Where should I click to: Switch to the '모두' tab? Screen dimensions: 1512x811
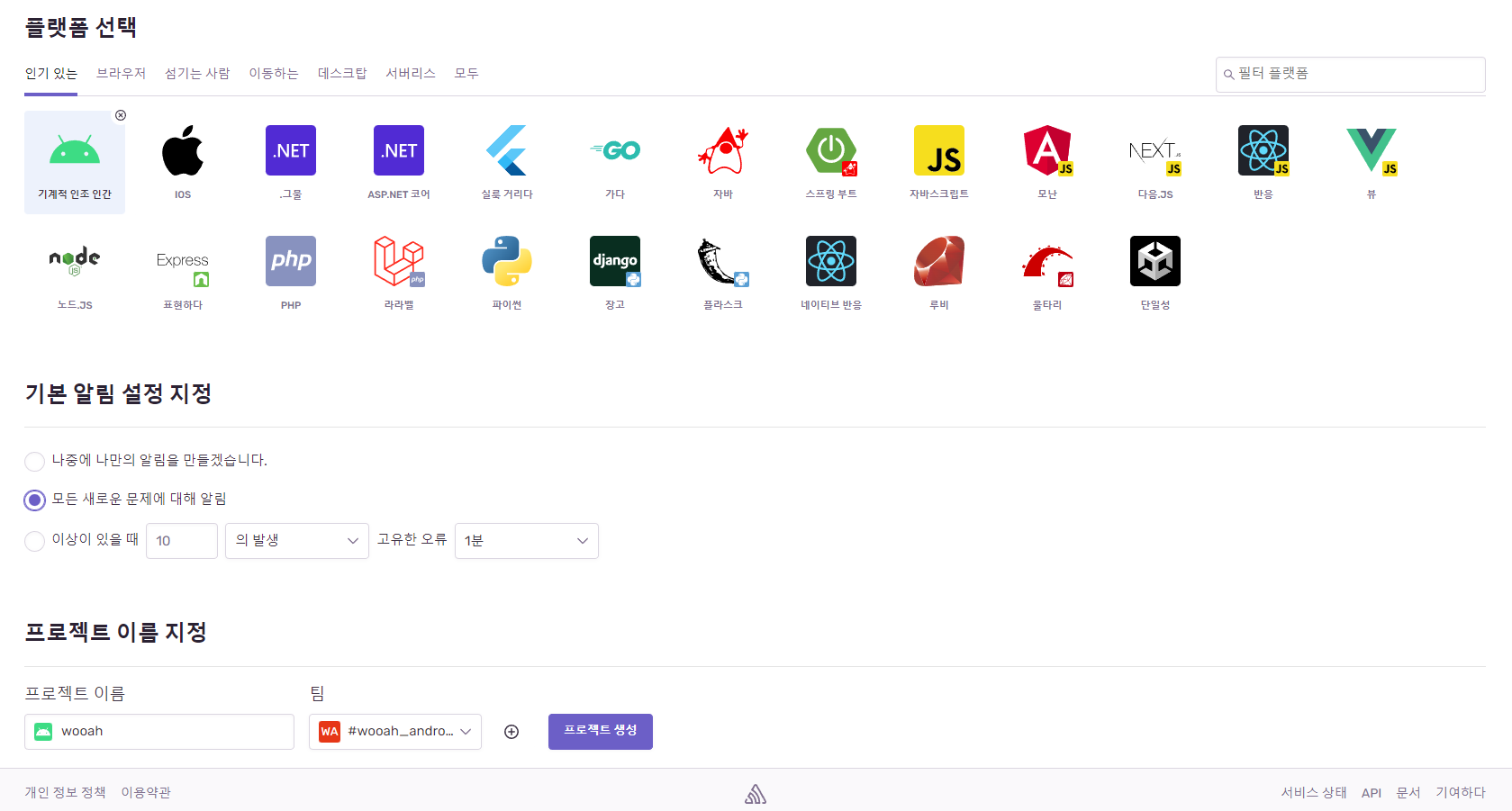pyautogui.click(x=466, y=73)
